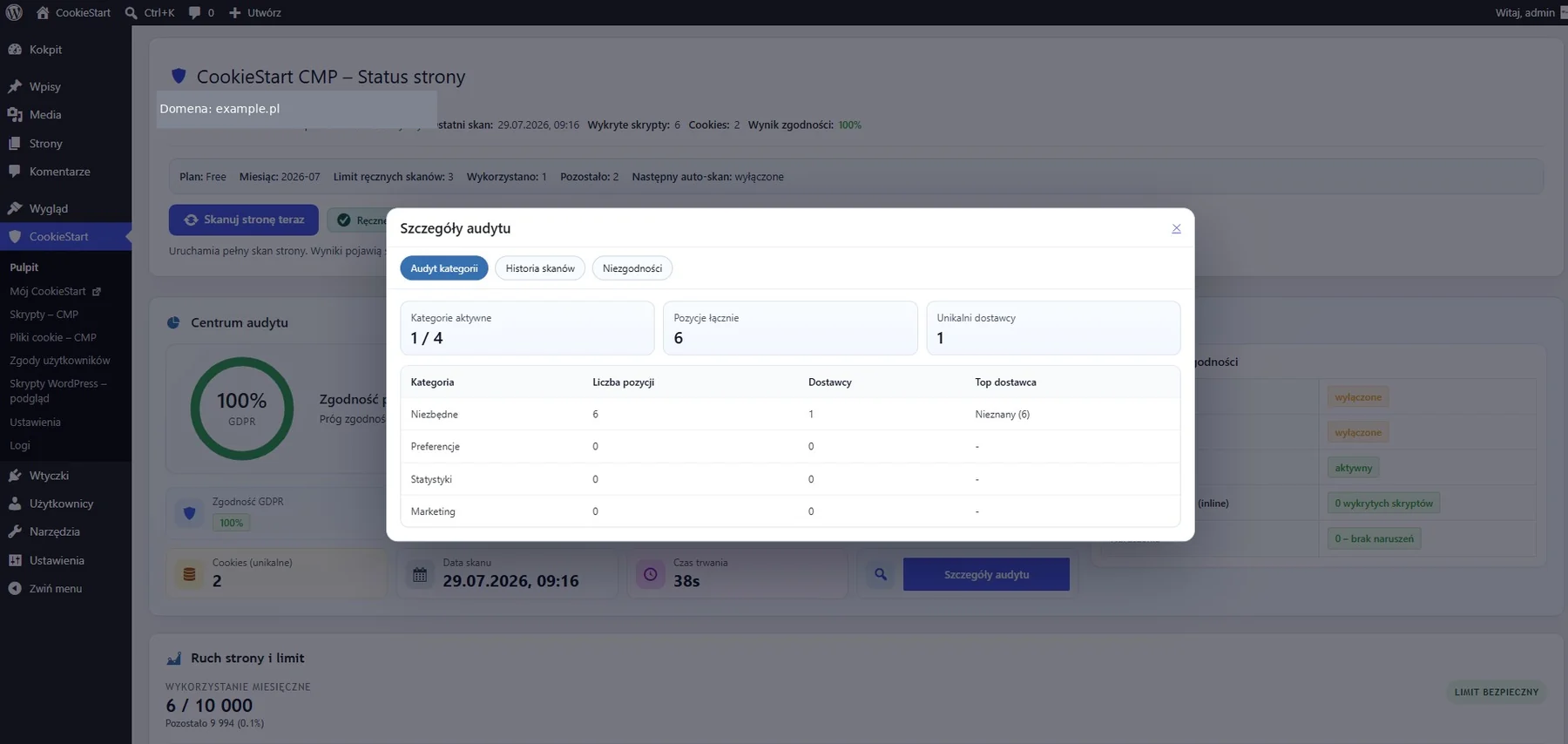Click the plus icon next to Utwórz
This screenshot has width=1568, height=744.
(234, 12)
